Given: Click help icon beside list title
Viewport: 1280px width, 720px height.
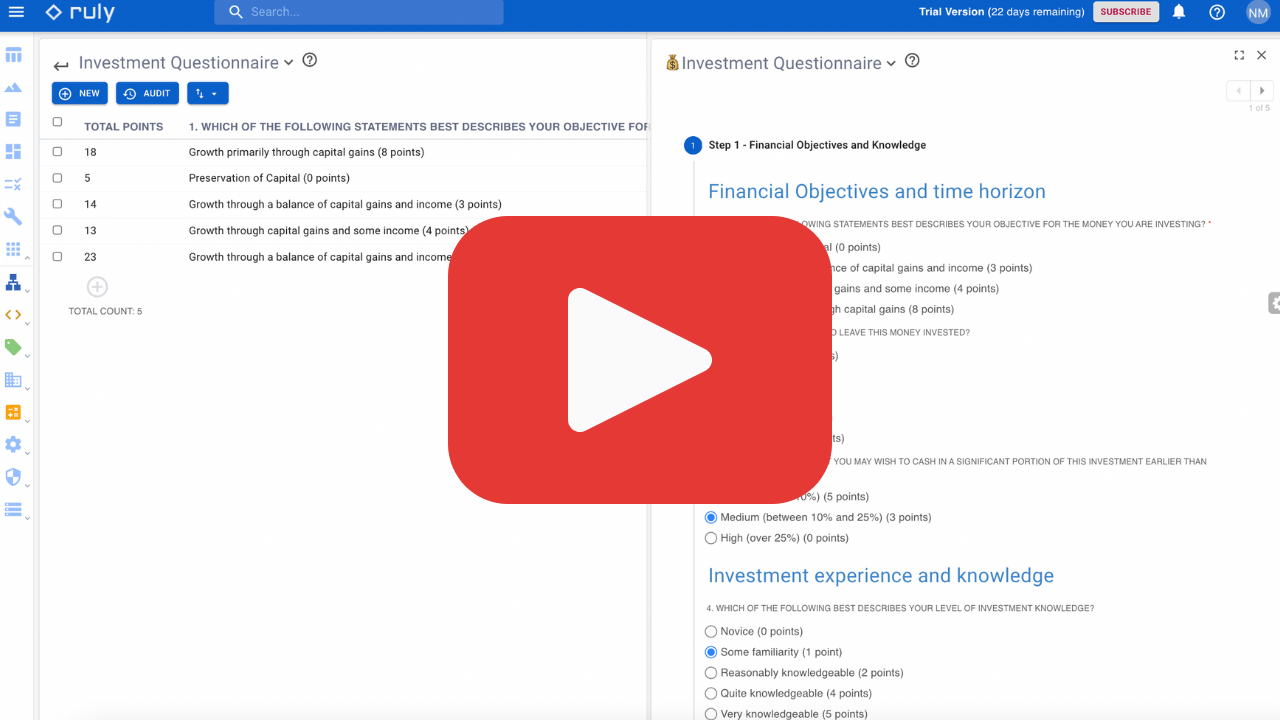Looking at the screenshot, I should tap(310, 60).
